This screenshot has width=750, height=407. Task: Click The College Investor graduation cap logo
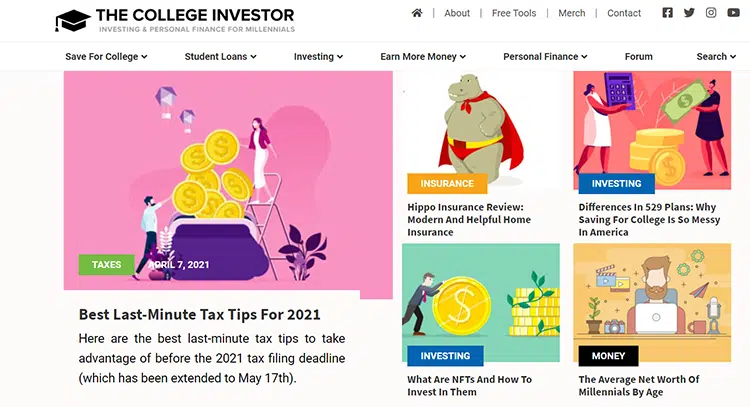72,19
